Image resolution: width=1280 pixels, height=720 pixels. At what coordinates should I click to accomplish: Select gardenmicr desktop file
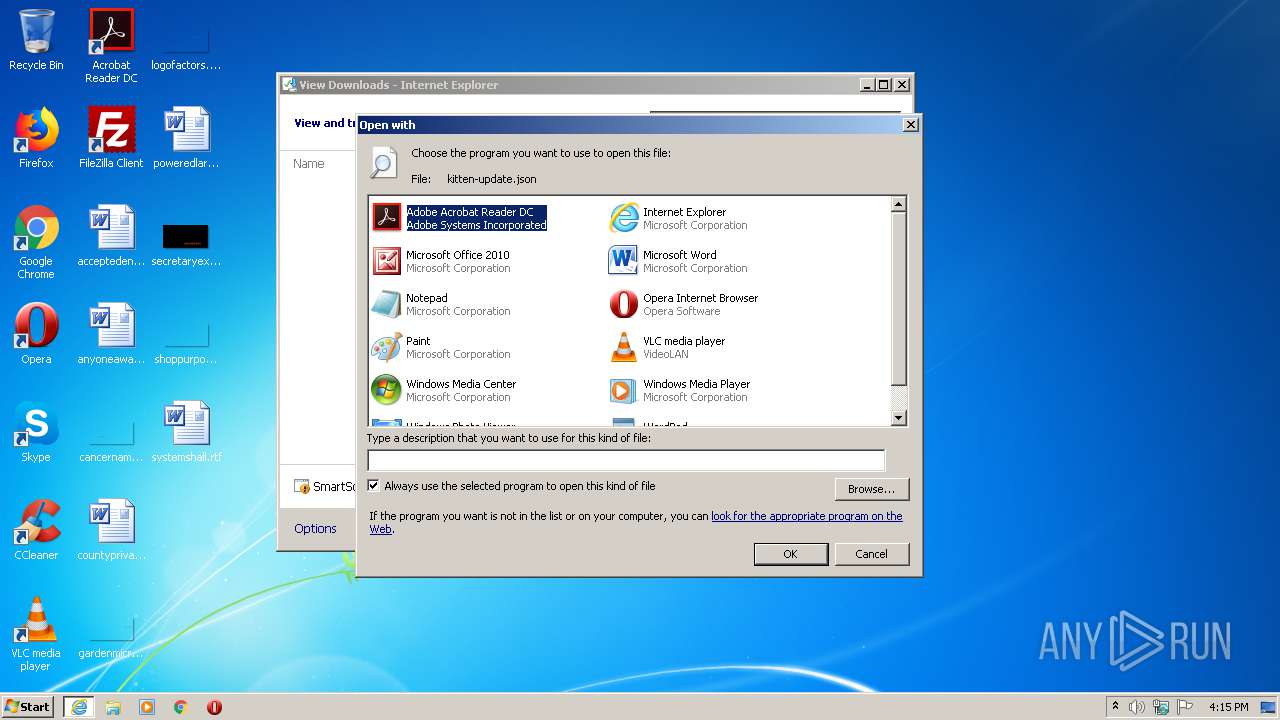[x=111, y=637]
